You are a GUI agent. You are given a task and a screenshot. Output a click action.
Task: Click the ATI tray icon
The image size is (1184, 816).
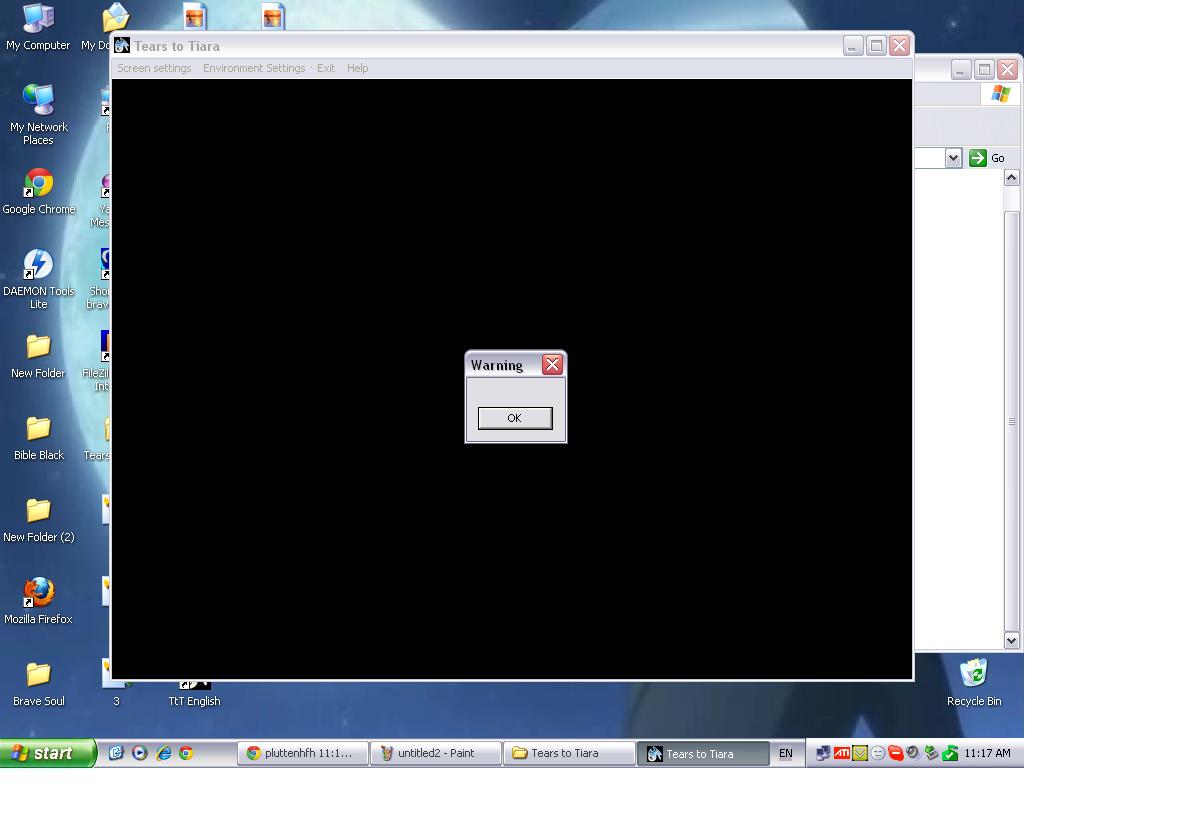click(841, 753)
